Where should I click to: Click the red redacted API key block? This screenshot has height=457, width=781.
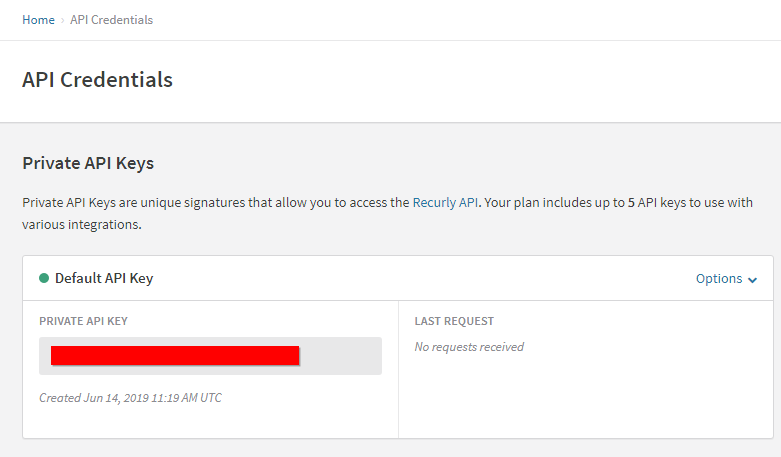click(x=175, y=355)
